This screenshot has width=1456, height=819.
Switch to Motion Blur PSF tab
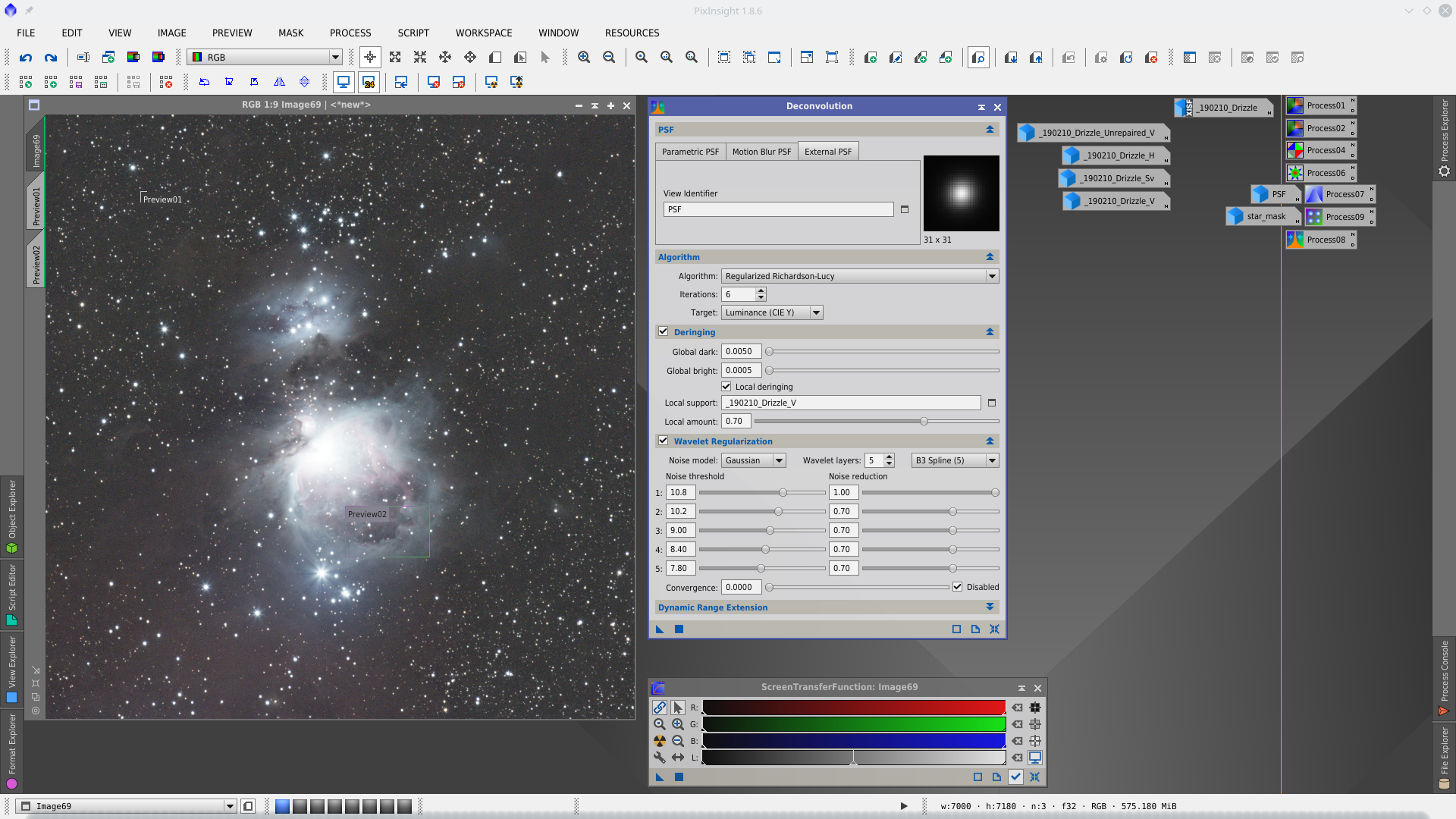(761, 152)
